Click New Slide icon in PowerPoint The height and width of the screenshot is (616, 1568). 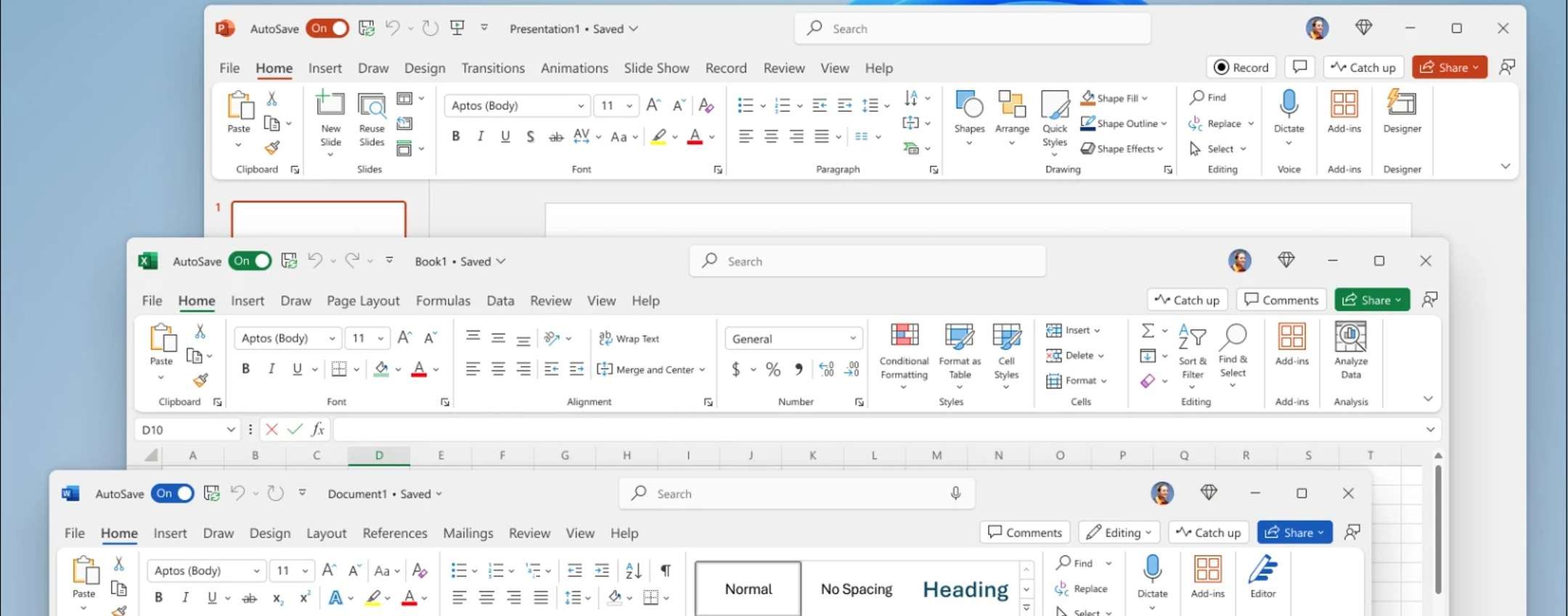pyautogui.click(x=330, y=104)
